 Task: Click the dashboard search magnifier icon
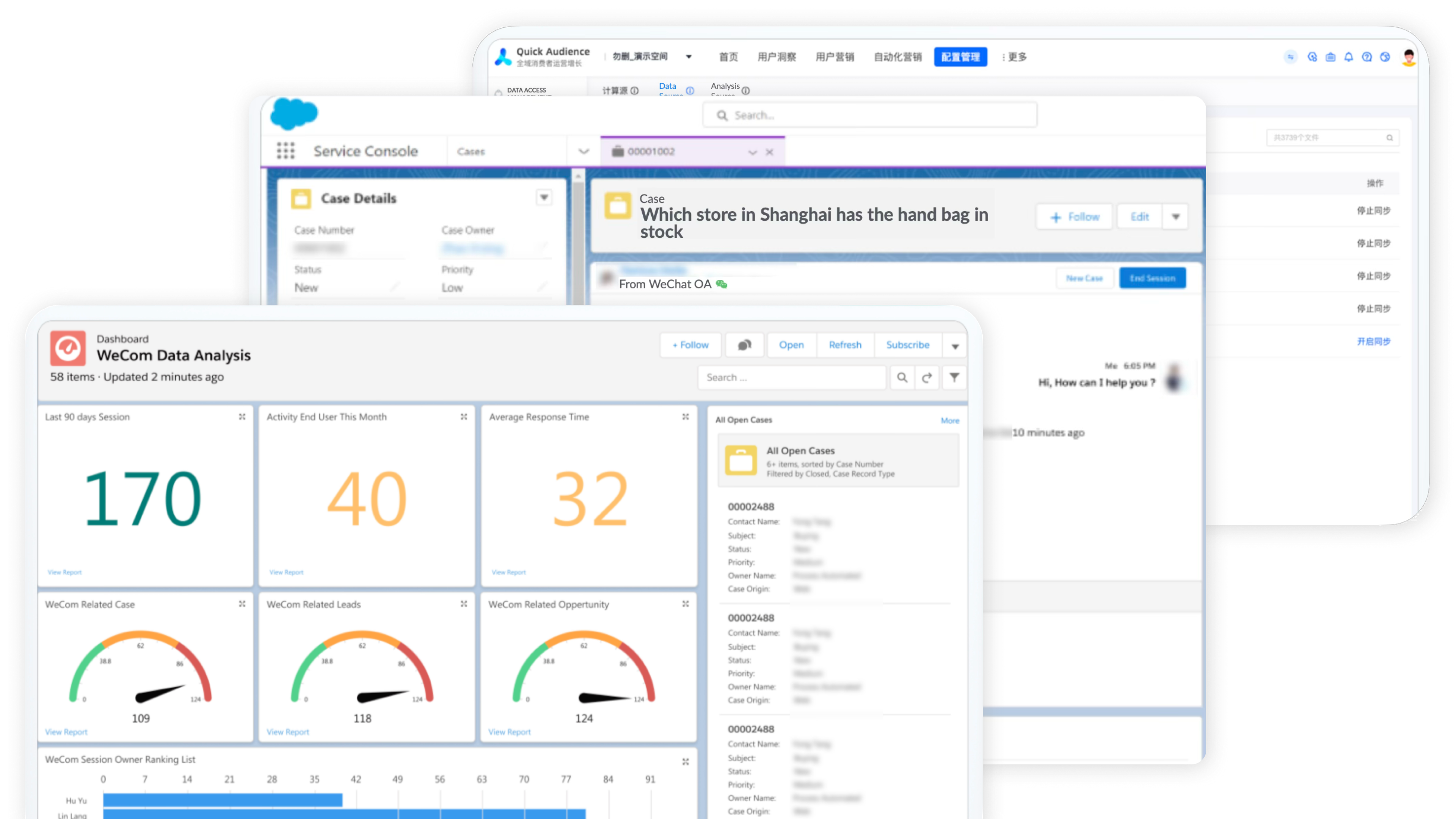coord(902,378)
